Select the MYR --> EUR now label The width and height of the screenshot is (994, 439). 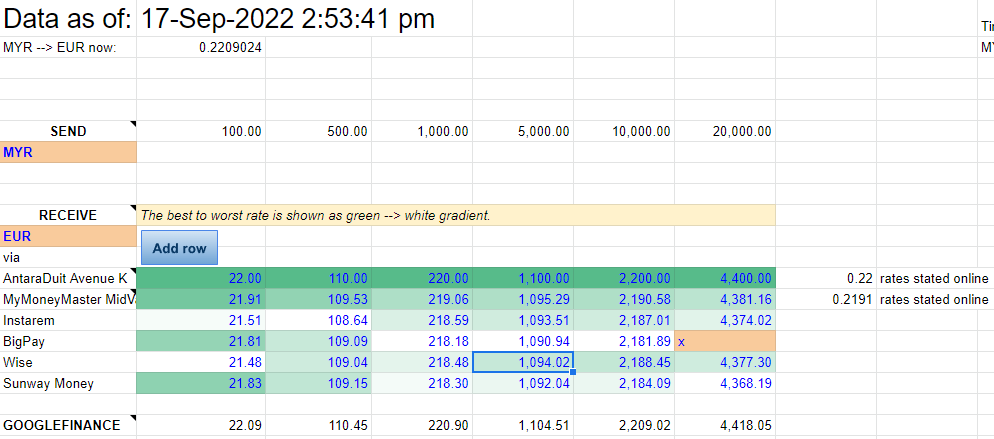68,47
